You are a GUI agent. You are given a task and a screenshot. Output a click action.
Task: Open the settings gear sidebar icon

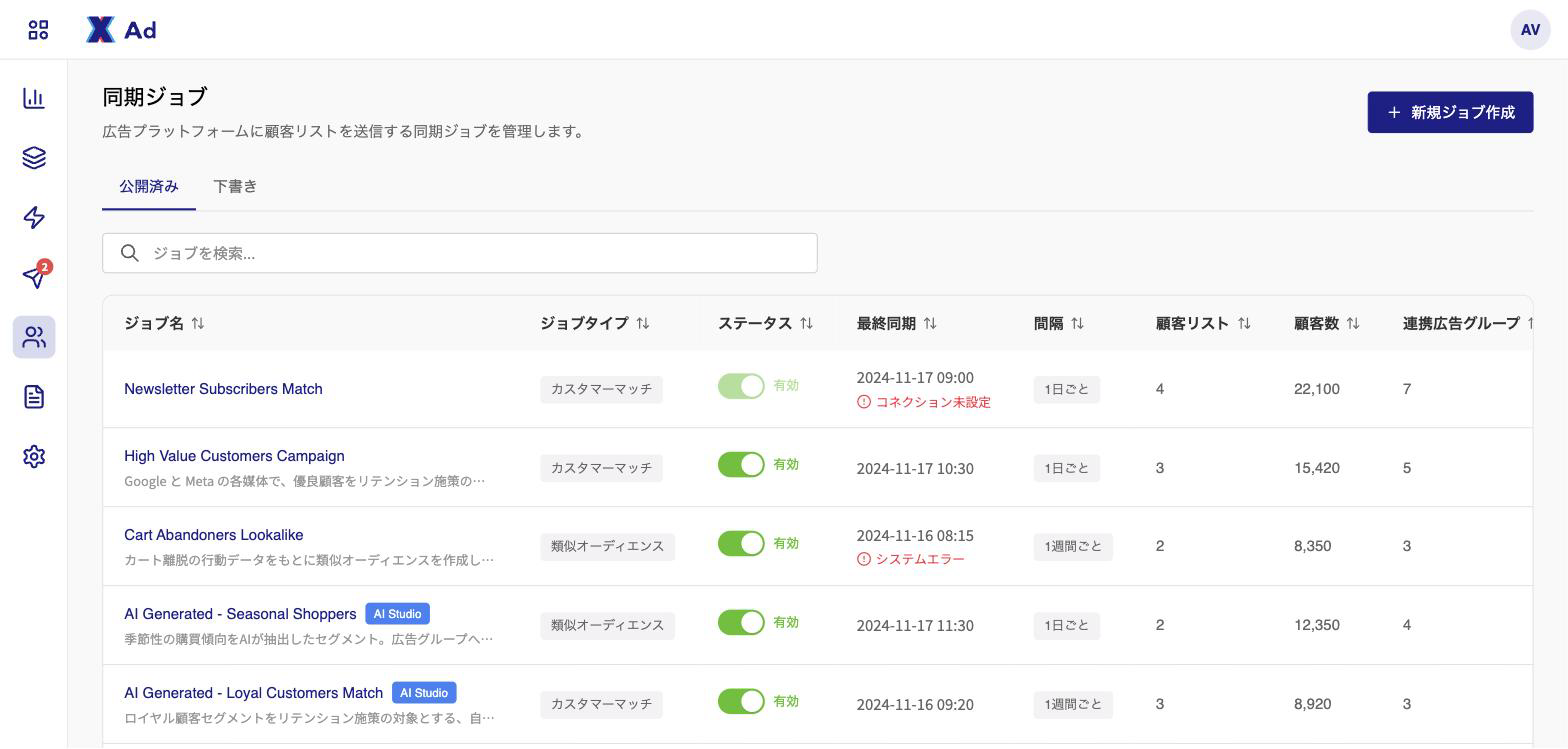coord(34,456)
